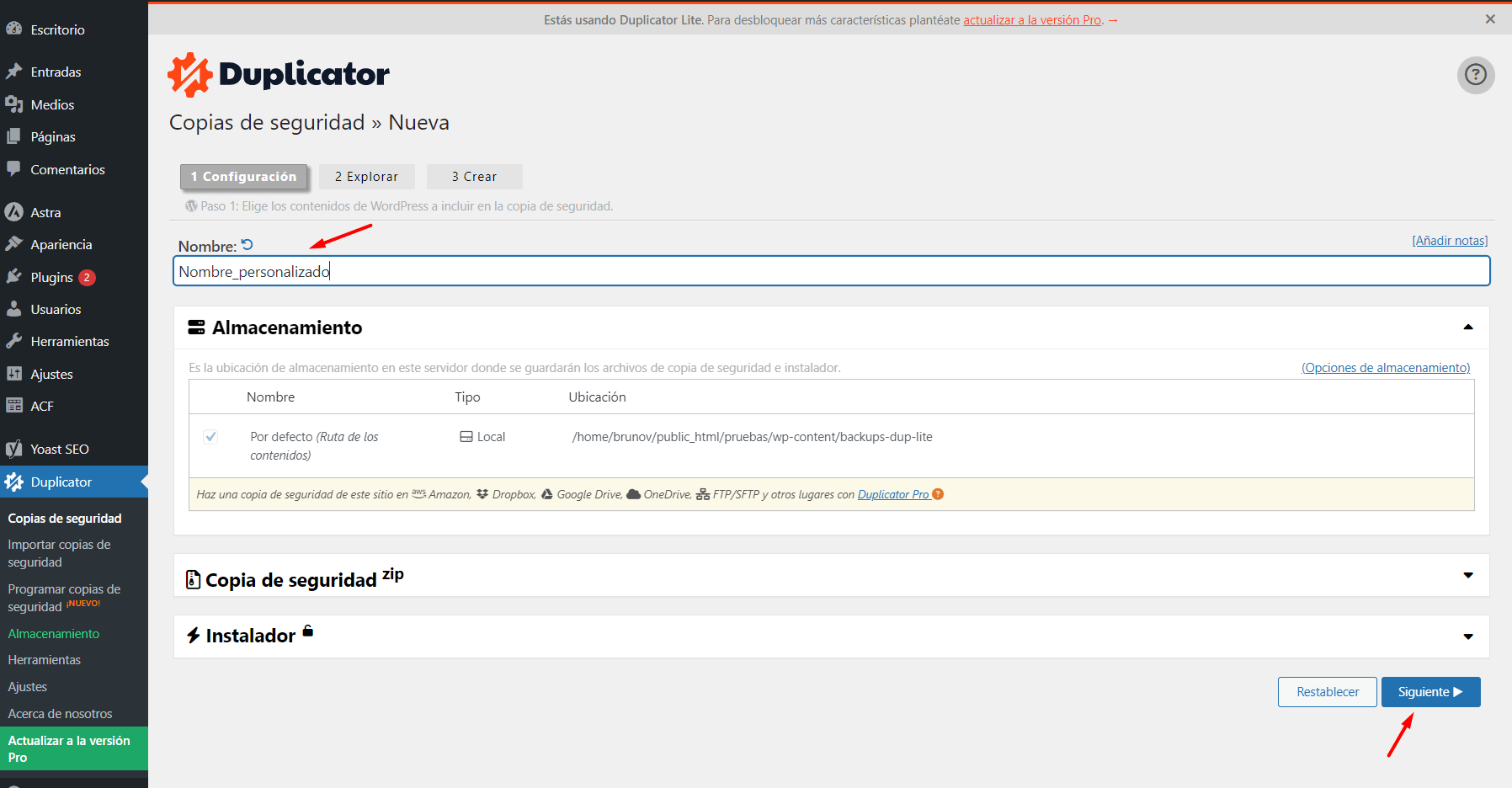Expand the Instalador panel arrow
This screenshot has width=1512, height=788.
tap(1468, 637)
